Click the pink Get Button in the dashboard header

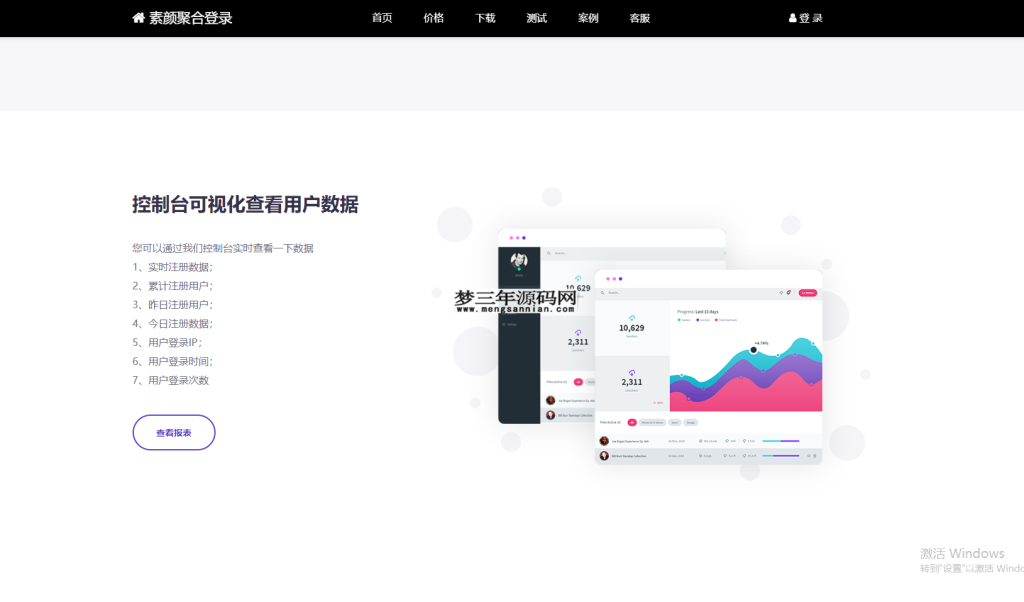pos(808,293)
